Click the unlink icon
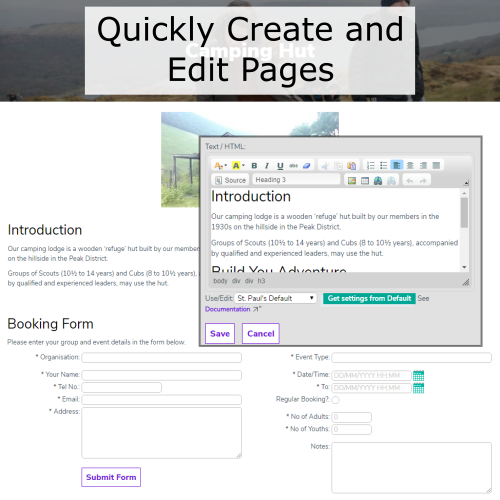The image size is (500, 500). (391, 181)
